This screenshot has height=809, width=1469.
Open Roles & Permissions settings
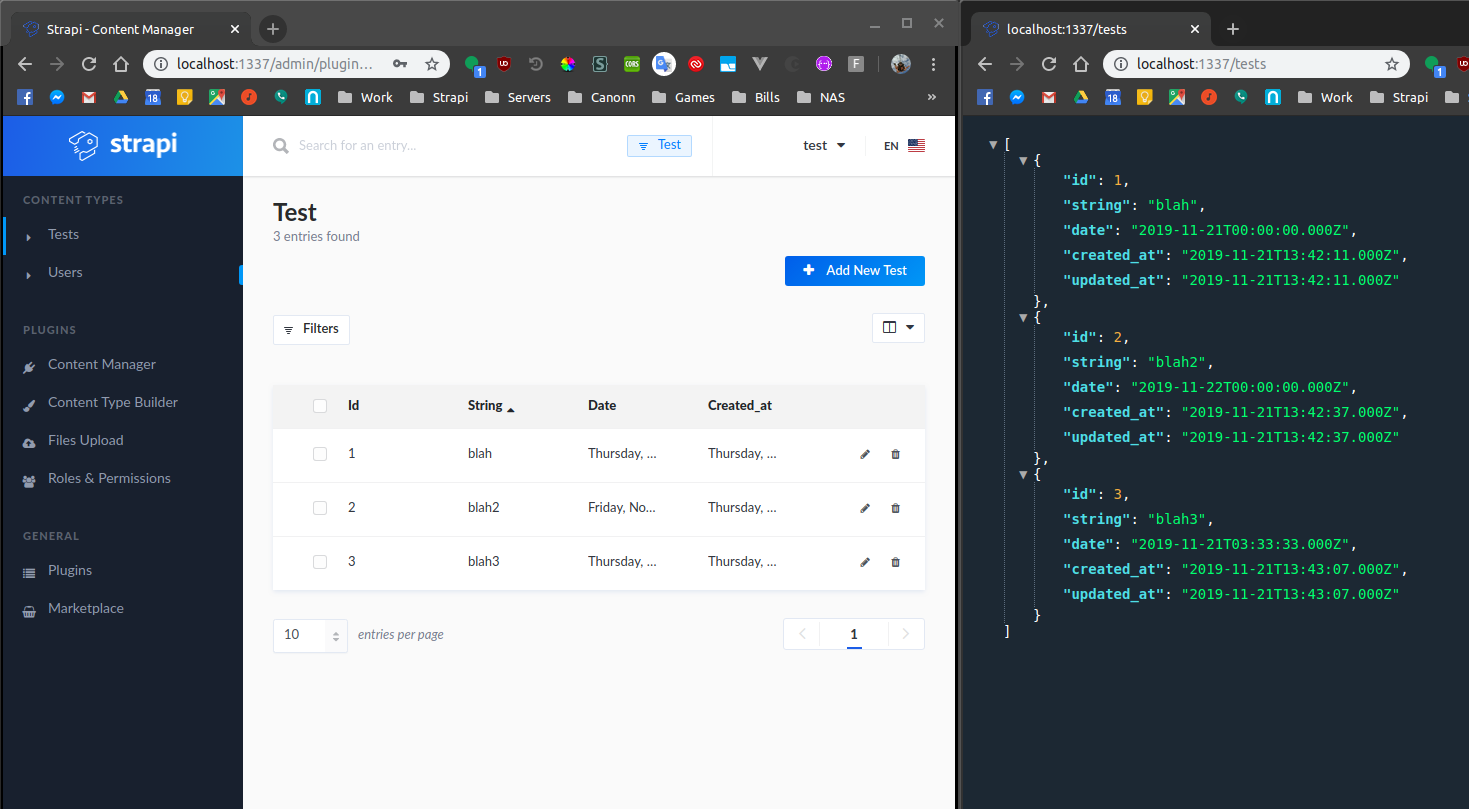point(111,478)
